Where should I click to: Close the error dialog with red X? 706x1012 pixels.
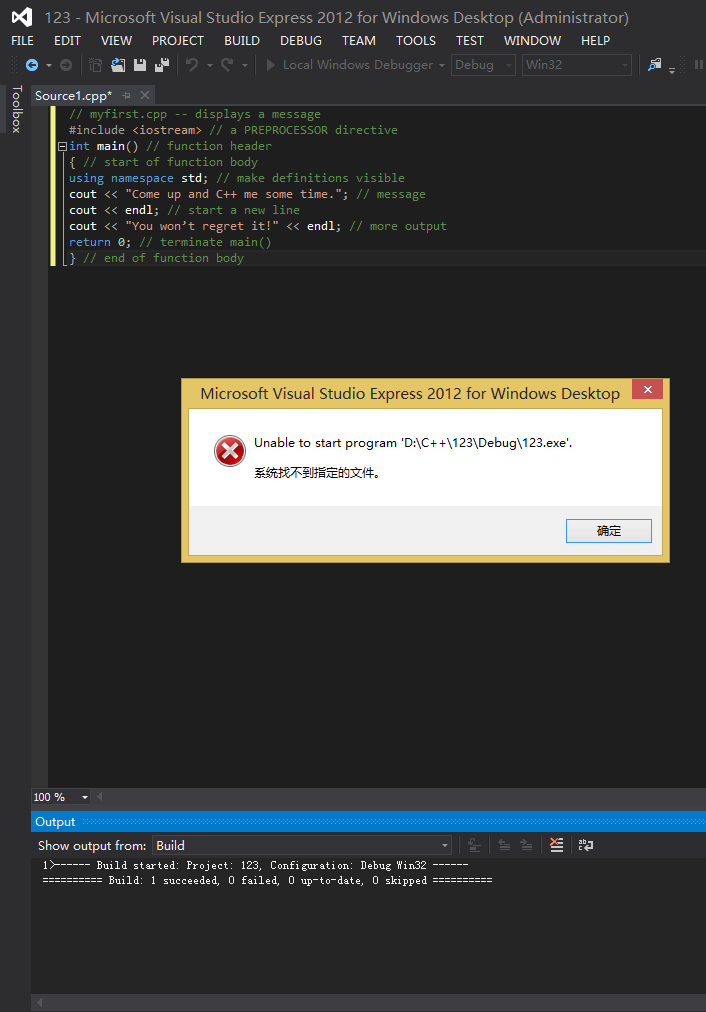(x=648, y=389)
